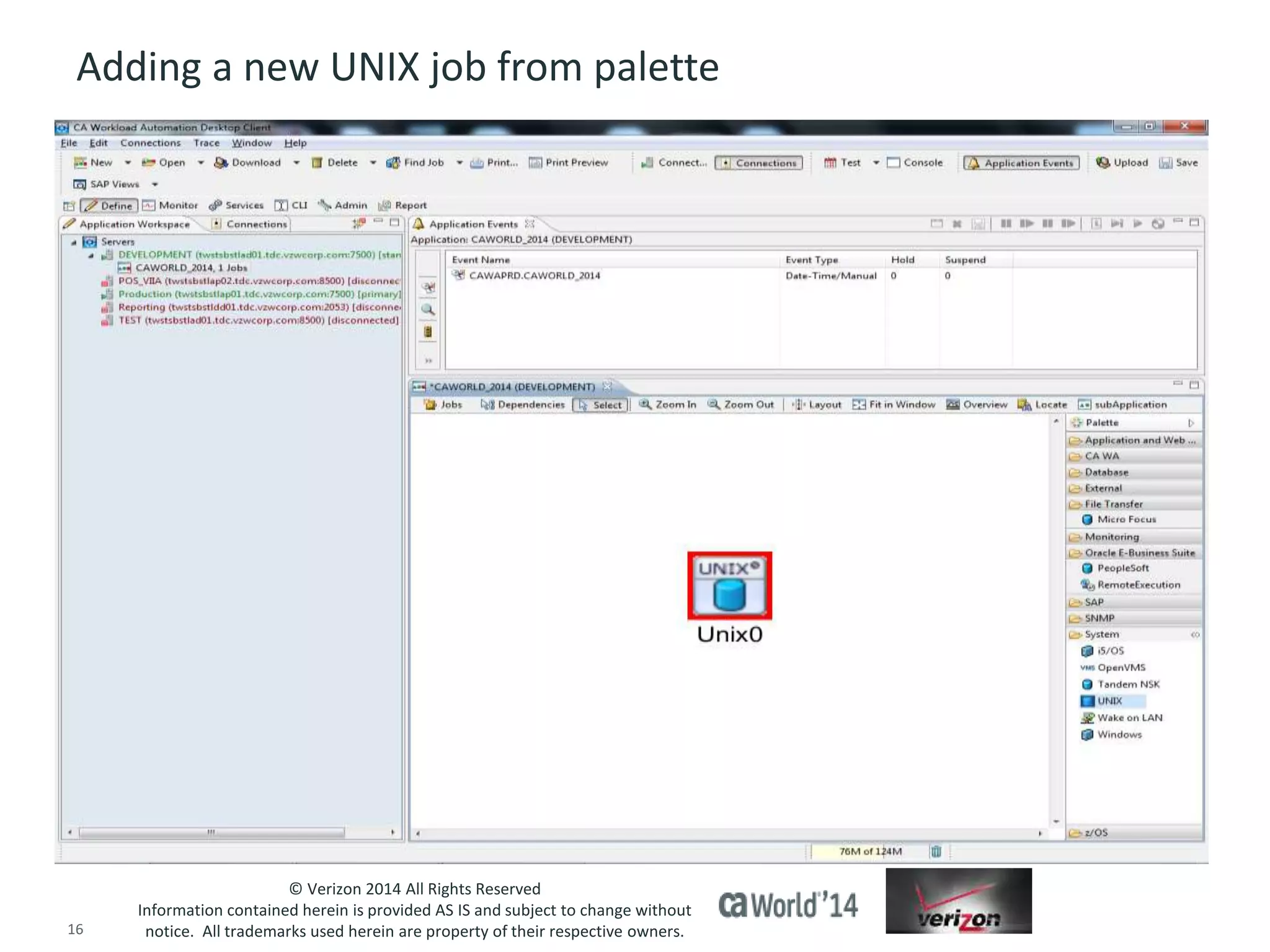Open the Edit menu

[98, 143]
